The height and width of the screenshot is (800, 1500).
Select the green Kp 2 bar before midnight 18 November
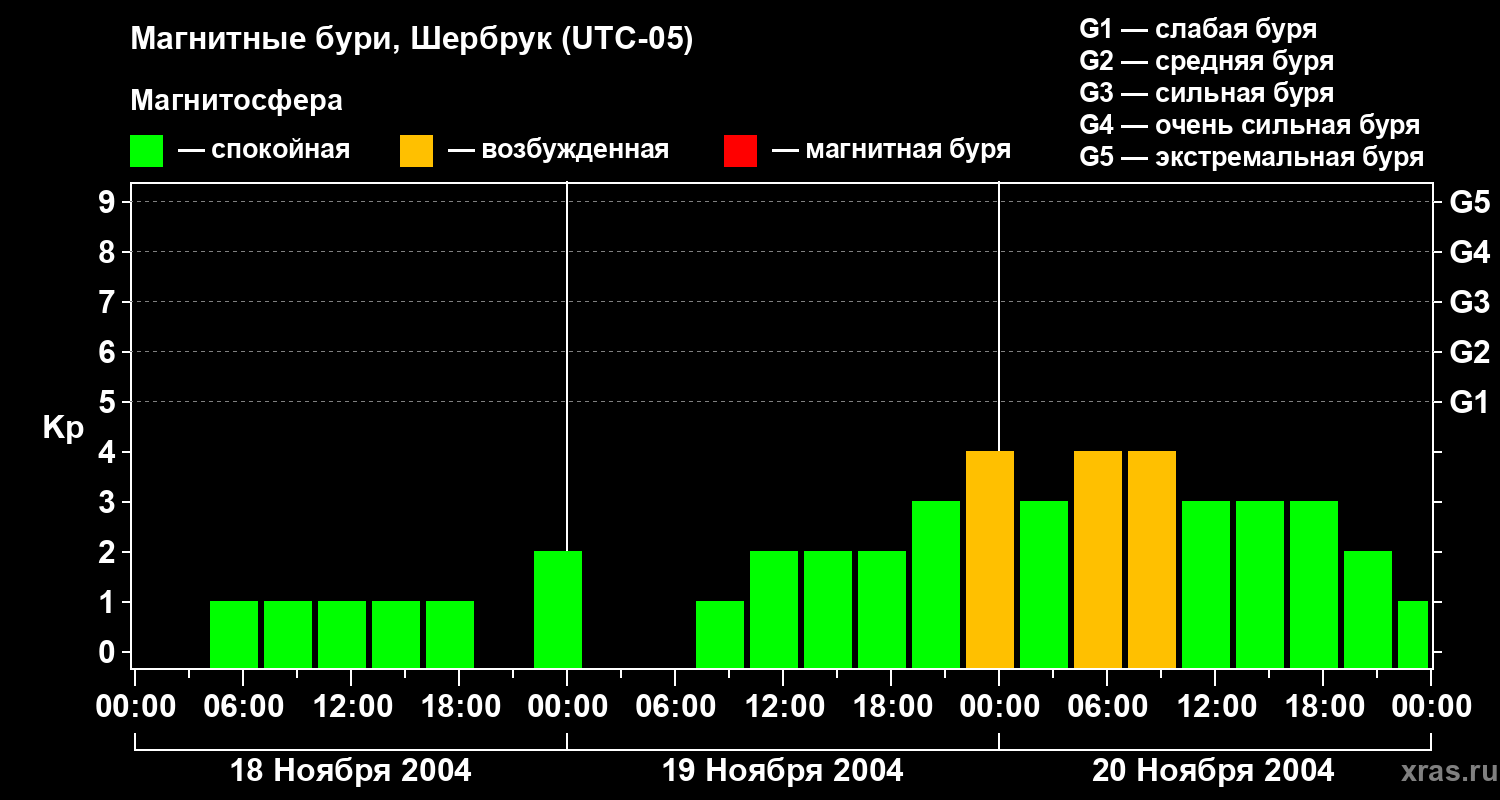coord(558,609)
